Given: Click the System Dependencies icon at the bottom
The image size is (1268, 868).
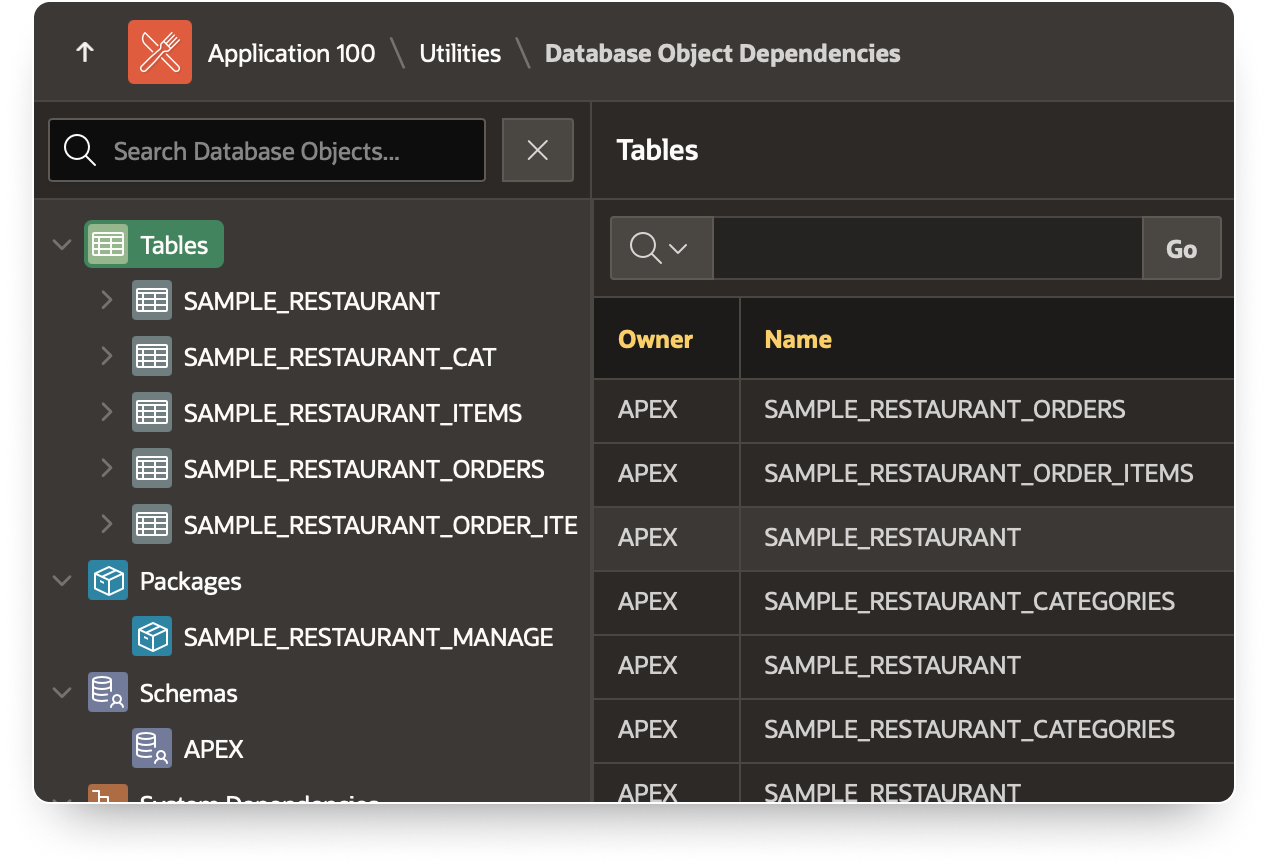Looking at the screenshot, I should pos(107,800).
